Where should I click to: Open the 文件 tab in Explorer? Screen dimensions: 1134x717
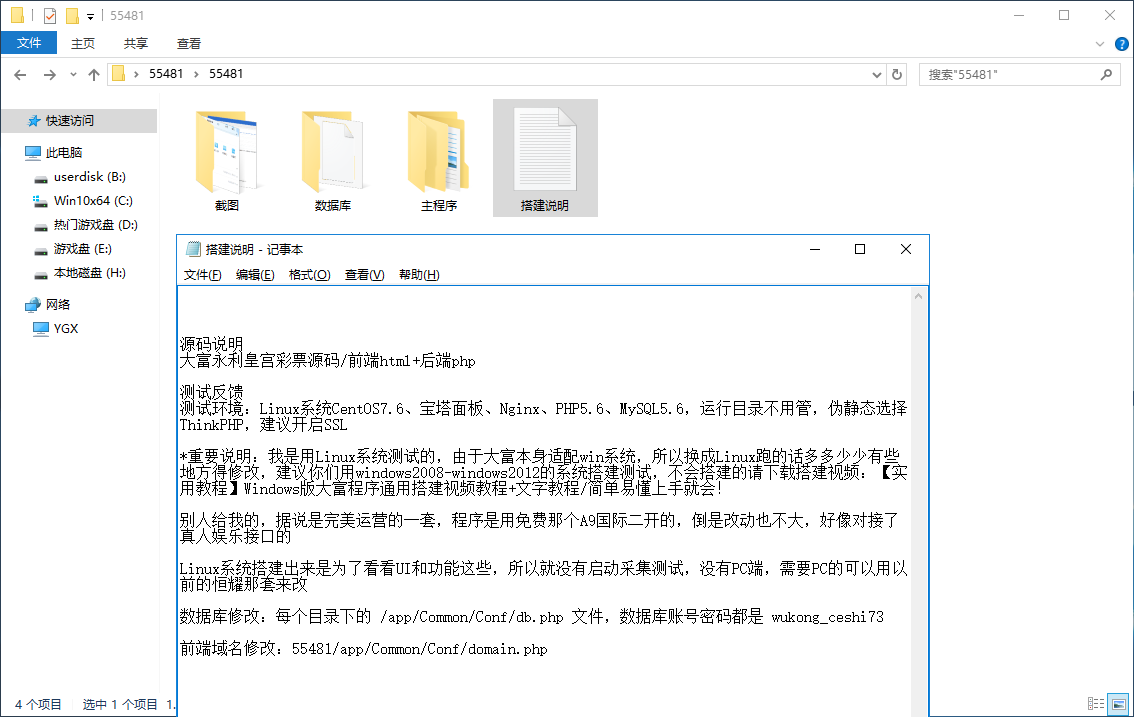(29, 44)
